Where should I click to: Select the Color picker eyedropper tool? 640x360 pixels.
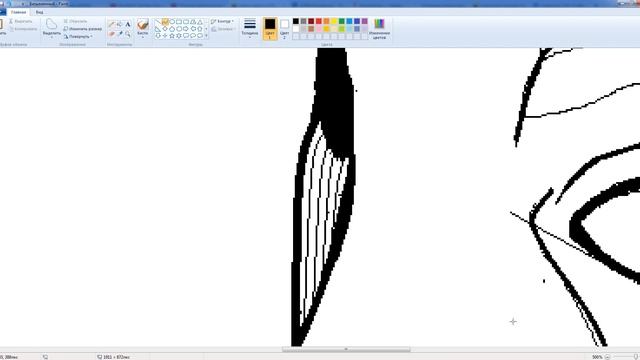click(x=120, y=33)
